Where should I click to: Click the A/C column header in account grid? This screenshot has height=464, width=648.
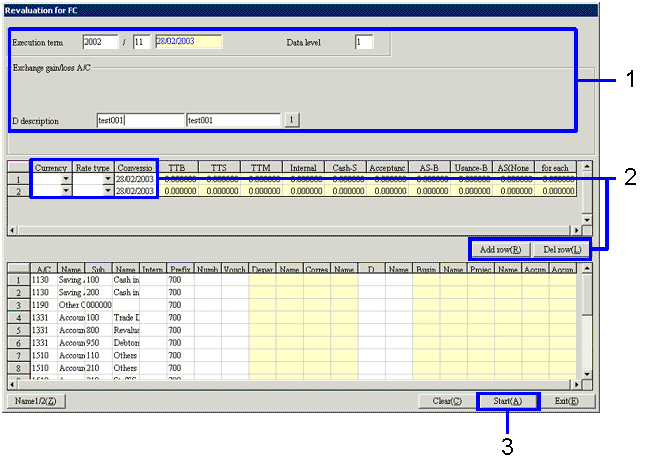[x=43, y=270]
